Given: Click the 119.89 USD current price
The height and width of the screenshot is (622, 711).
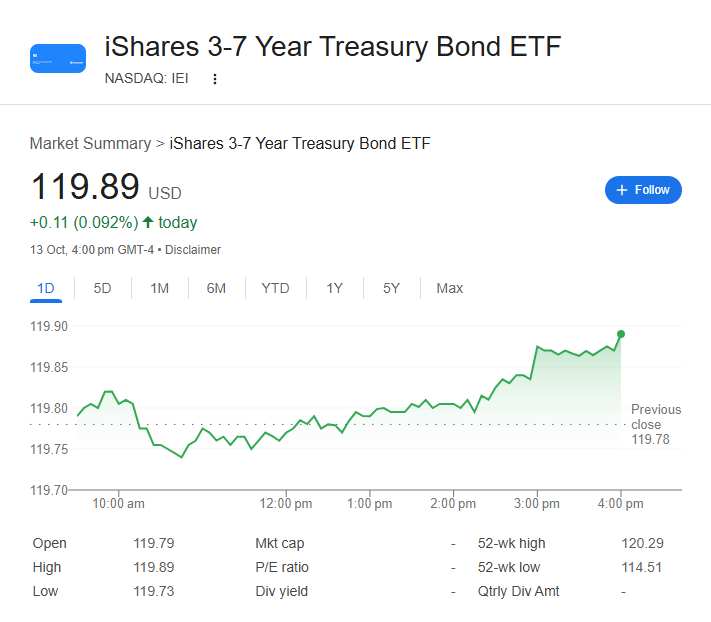Looking at the screenshot, I should pos(88,188).
